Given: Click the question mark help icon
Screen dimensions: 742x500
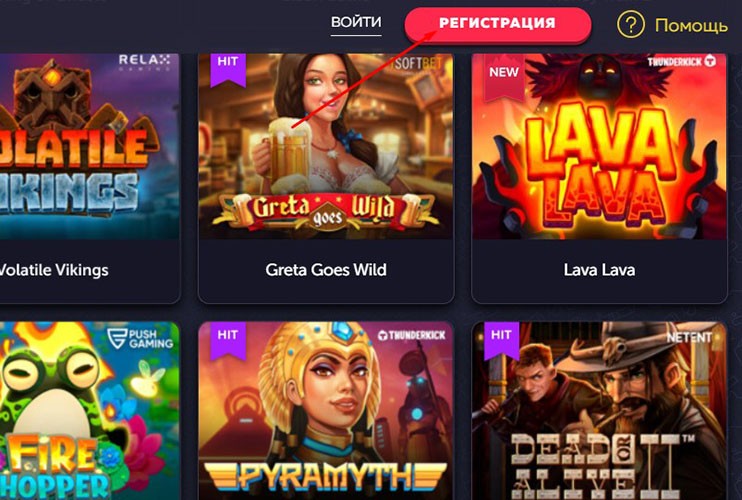Looking at the screenshot, I should (x=630, y=25).
